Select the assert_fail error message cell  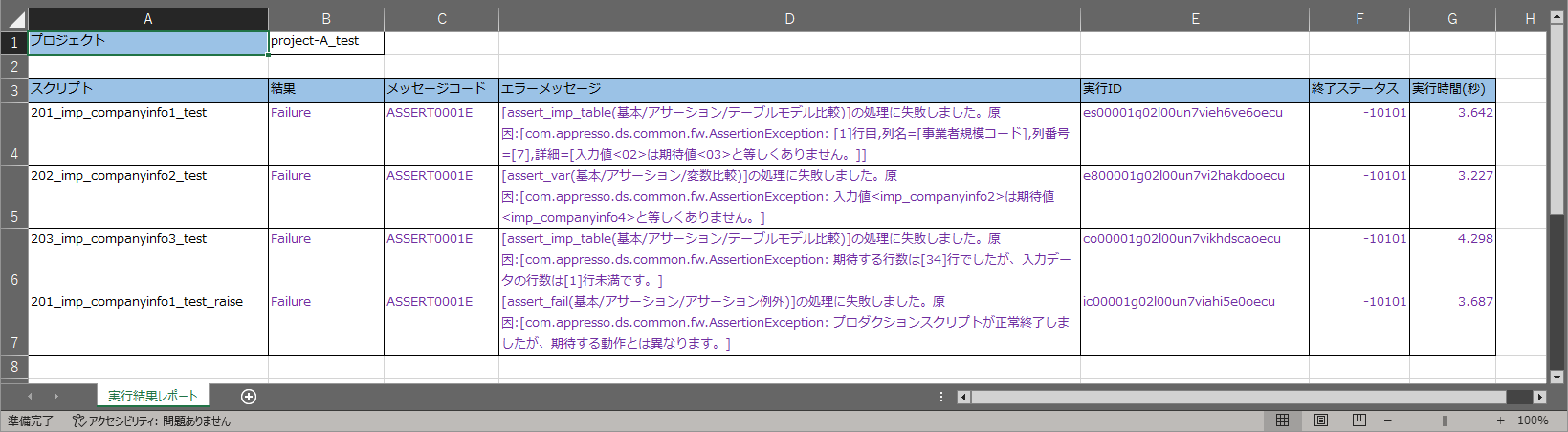789,324
